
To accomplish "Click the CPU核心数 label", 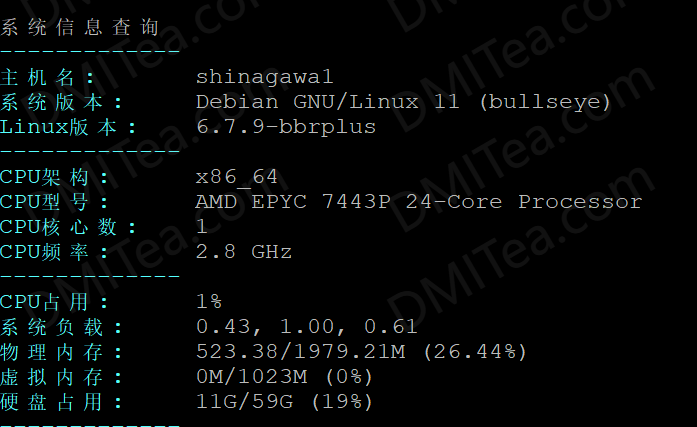I will (68, 227).
